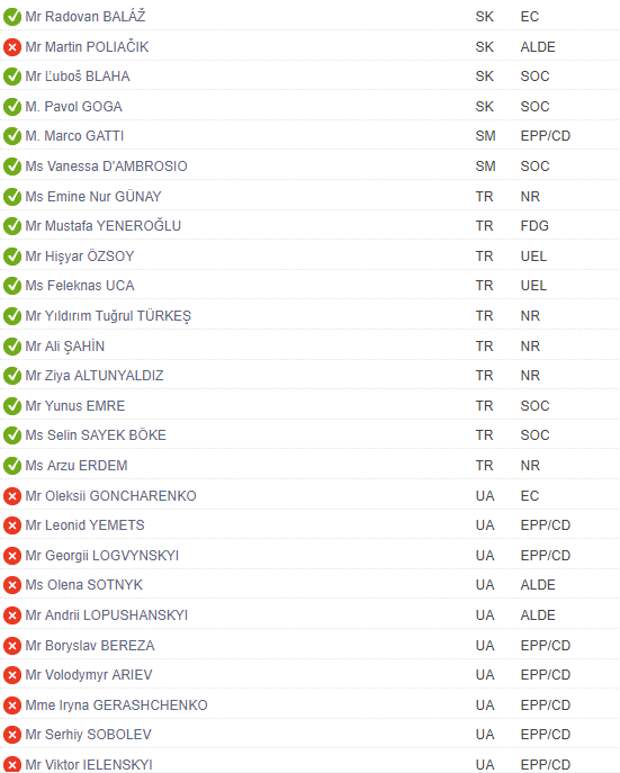This screenshot has height=773, width=620.
Task: Click red cross icon beside Oleksii GONCHARENKO
Action: [12, 496]
